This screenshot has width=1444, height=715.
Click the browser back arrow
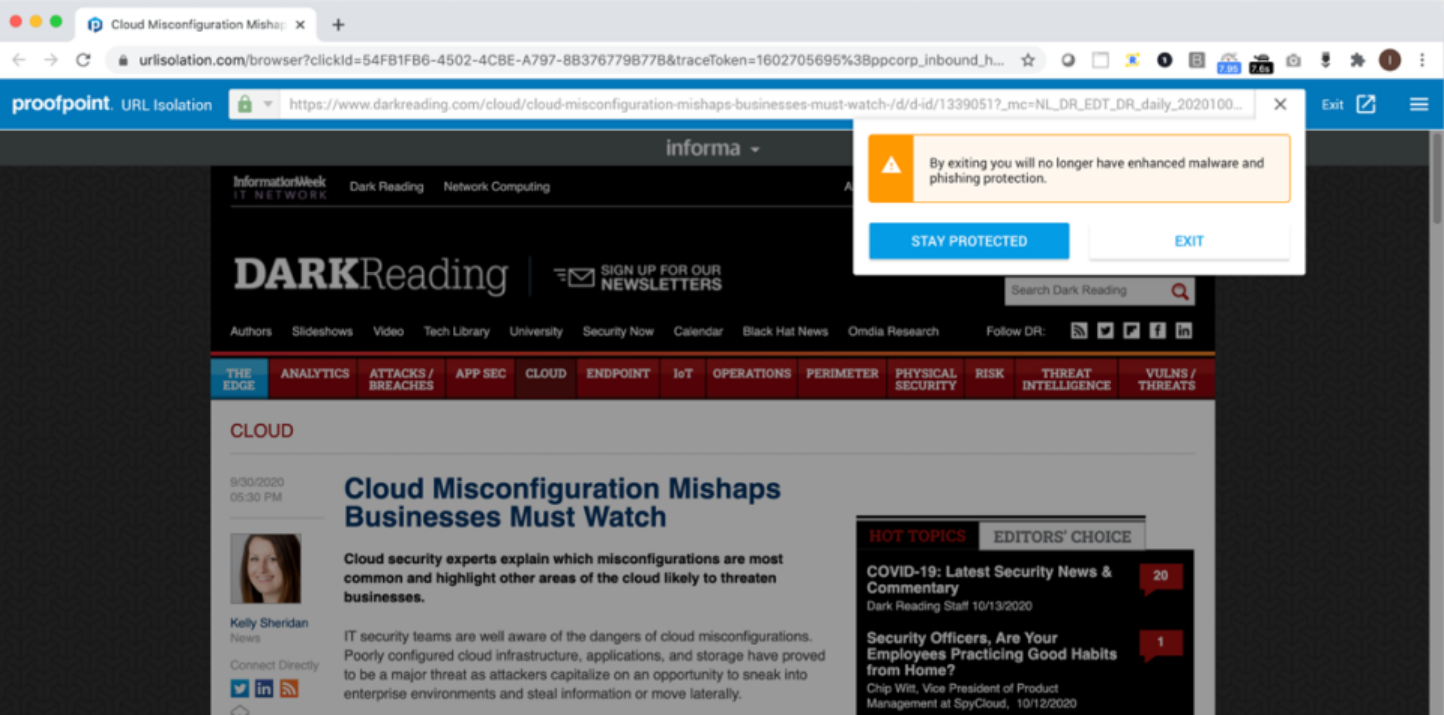[x=18, y=60]
